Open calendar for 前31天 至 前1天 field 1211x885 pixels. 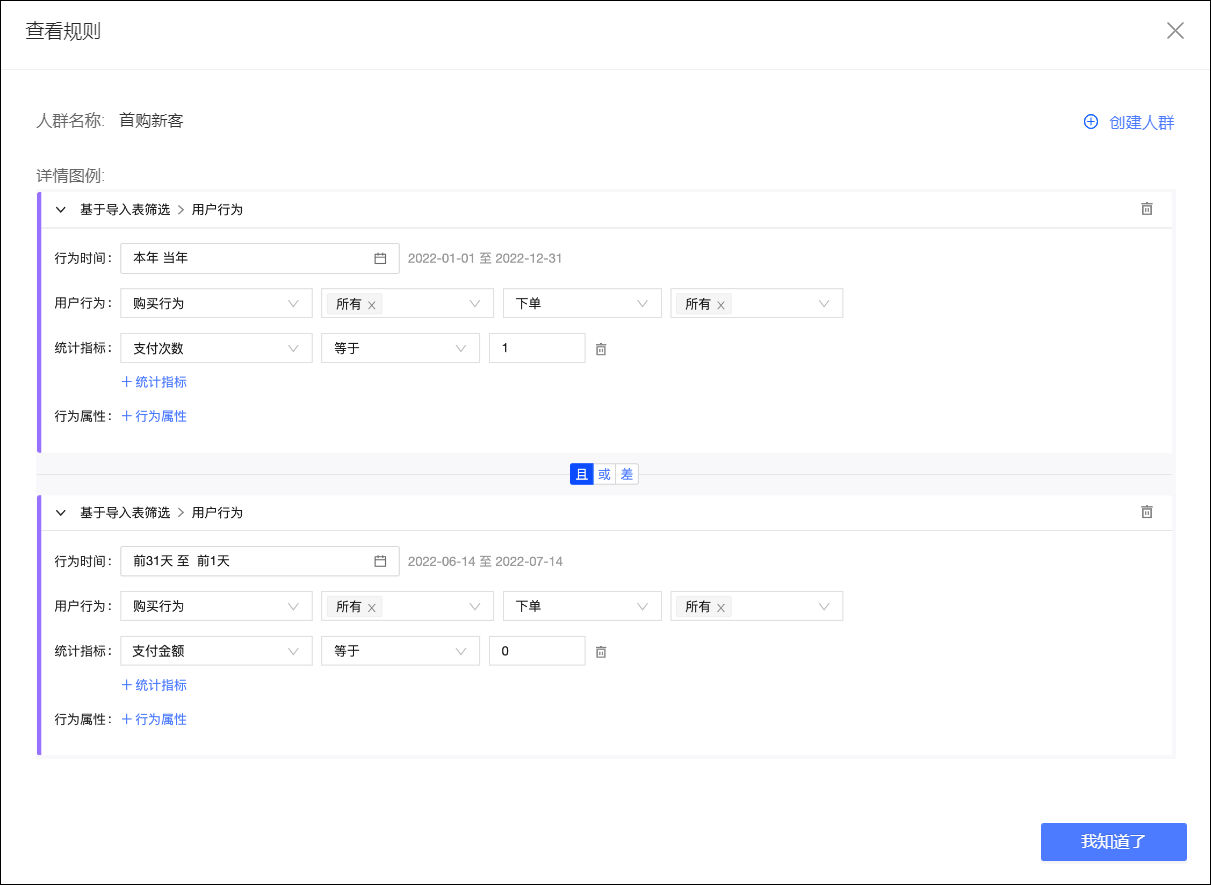coord(380,561)
